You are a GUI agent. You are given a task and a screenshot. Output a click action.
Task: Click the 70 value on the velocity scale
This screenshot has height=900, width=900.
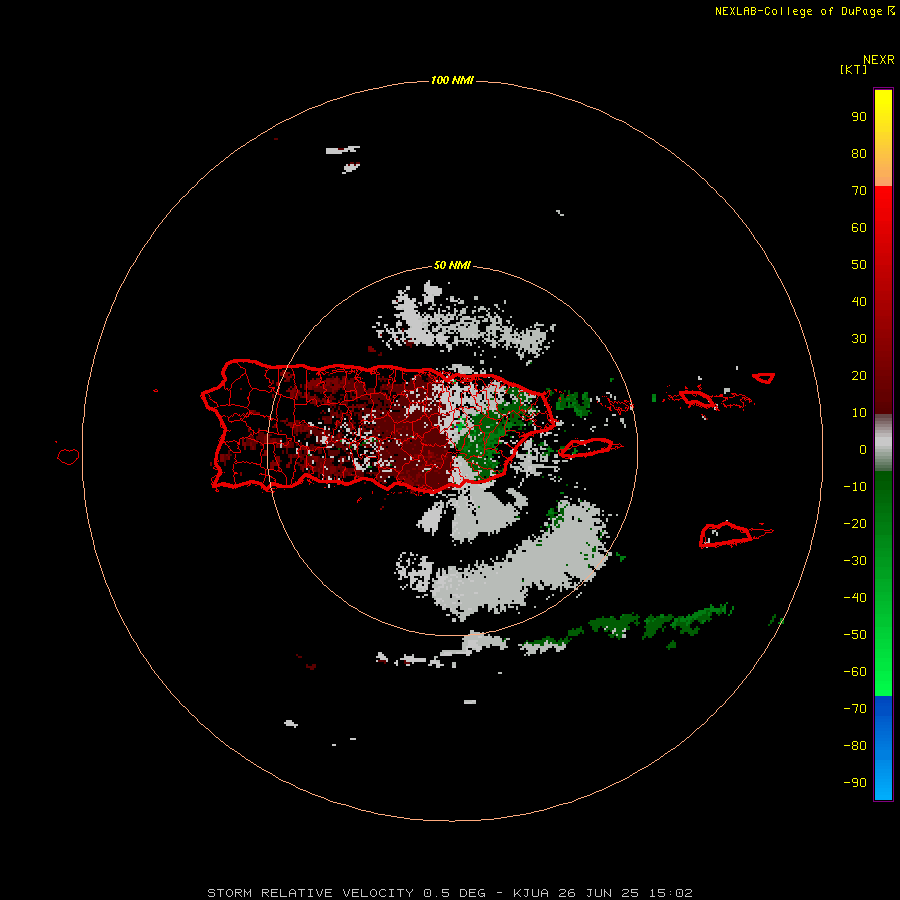[859, 191]
